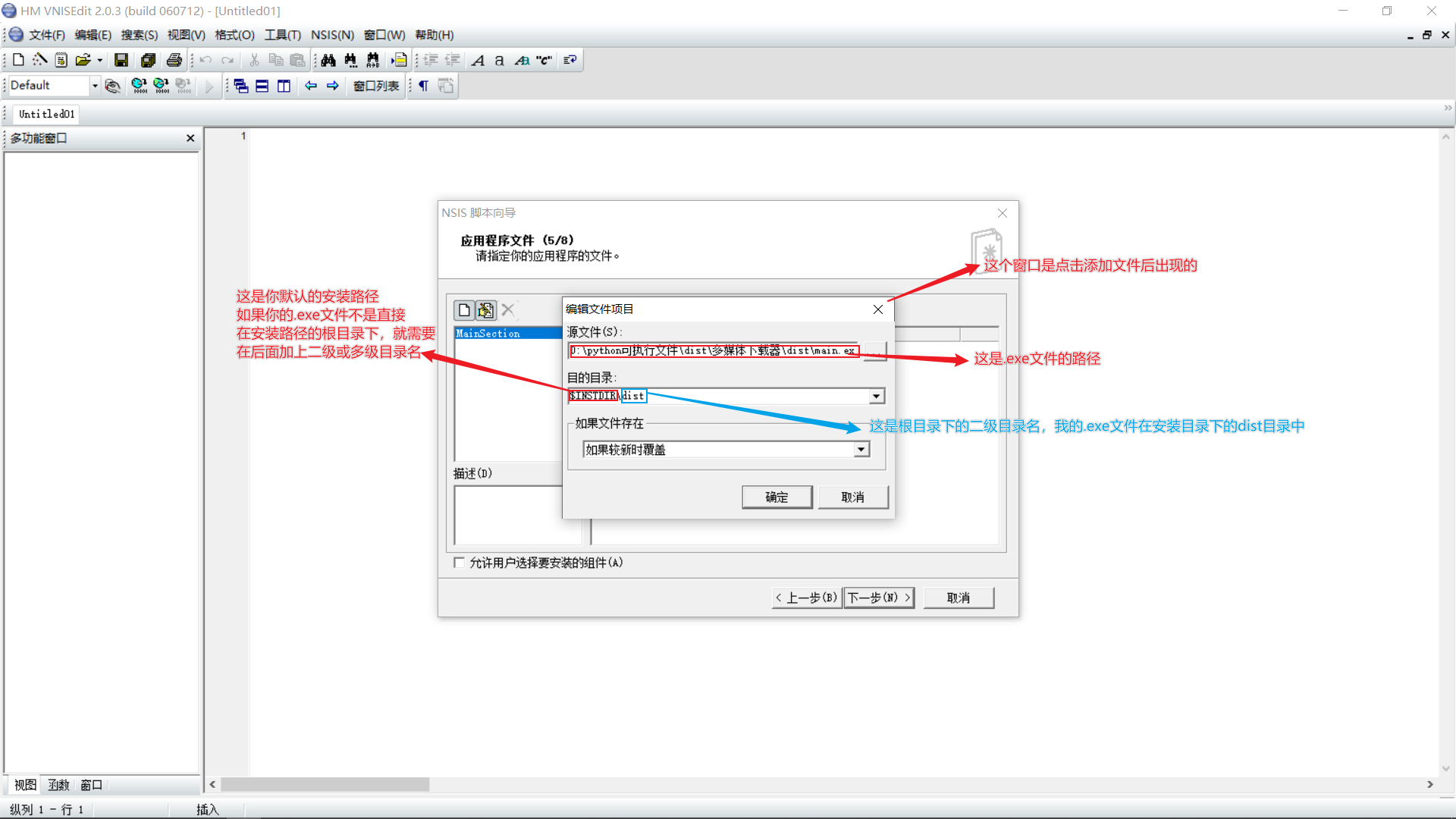Click 取消 in the NSIS 脚本向导 window
Screen dimensions: 1456x819
coord(959,598)
